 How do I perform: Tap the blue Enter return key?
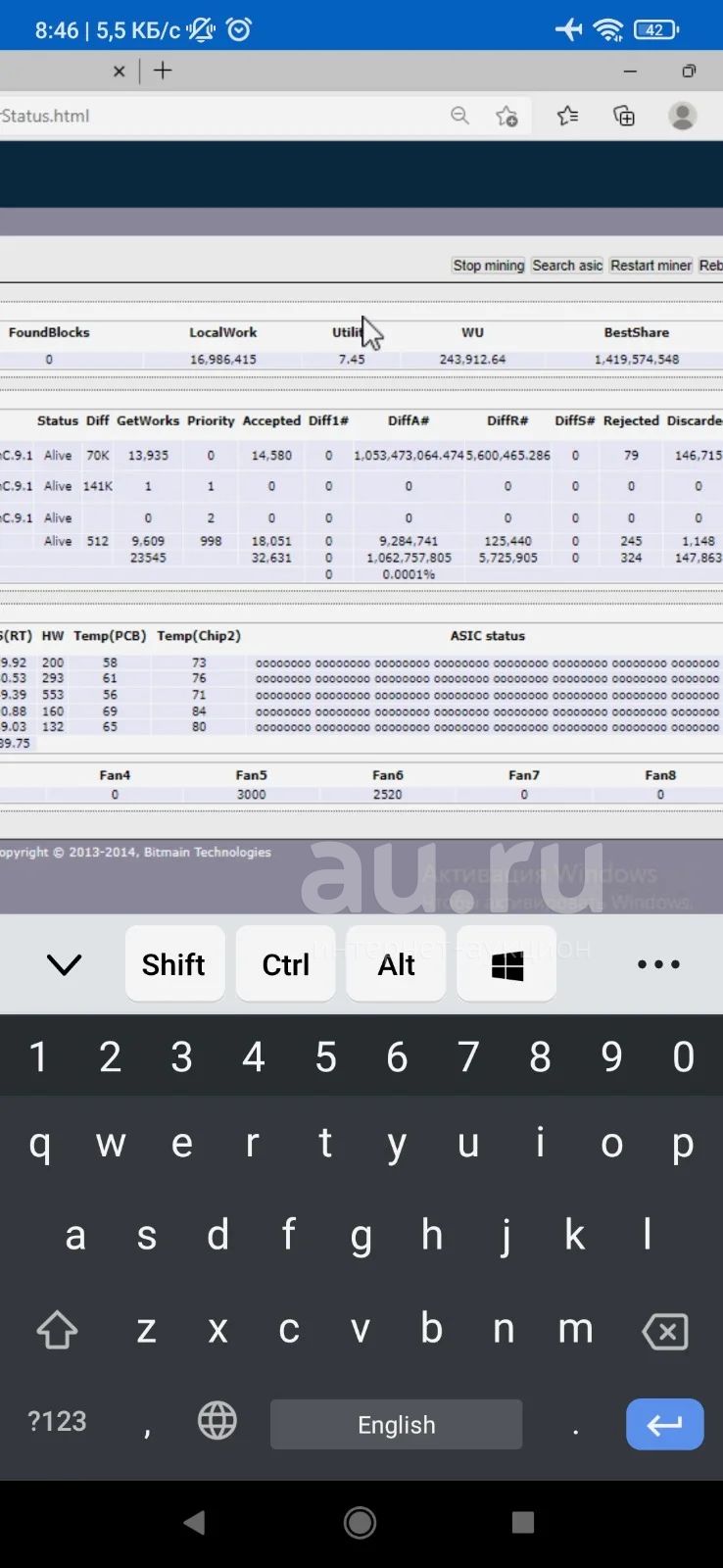coord(665,1424)
